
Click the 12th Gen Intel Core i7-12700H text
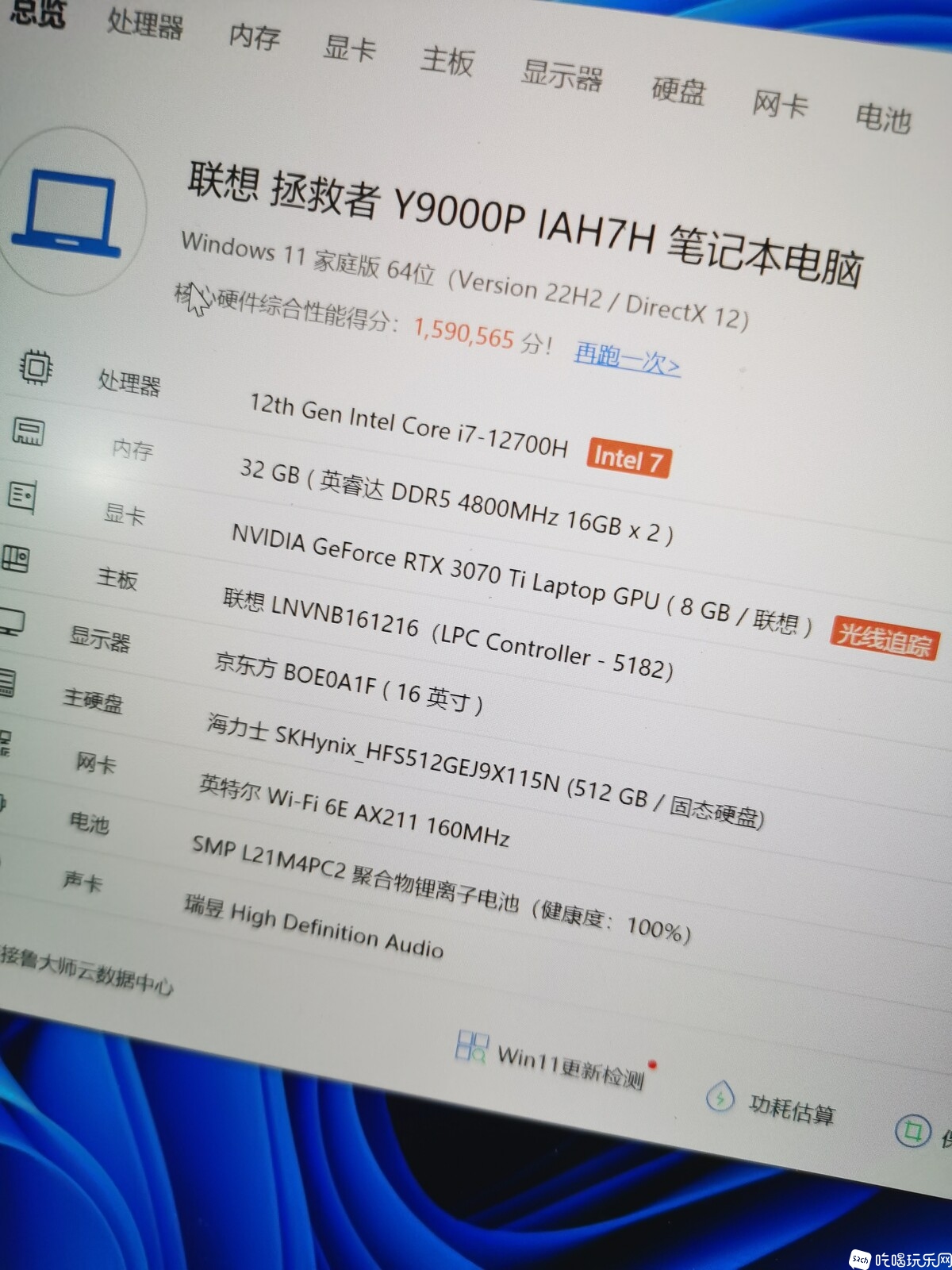coord(409,425)
